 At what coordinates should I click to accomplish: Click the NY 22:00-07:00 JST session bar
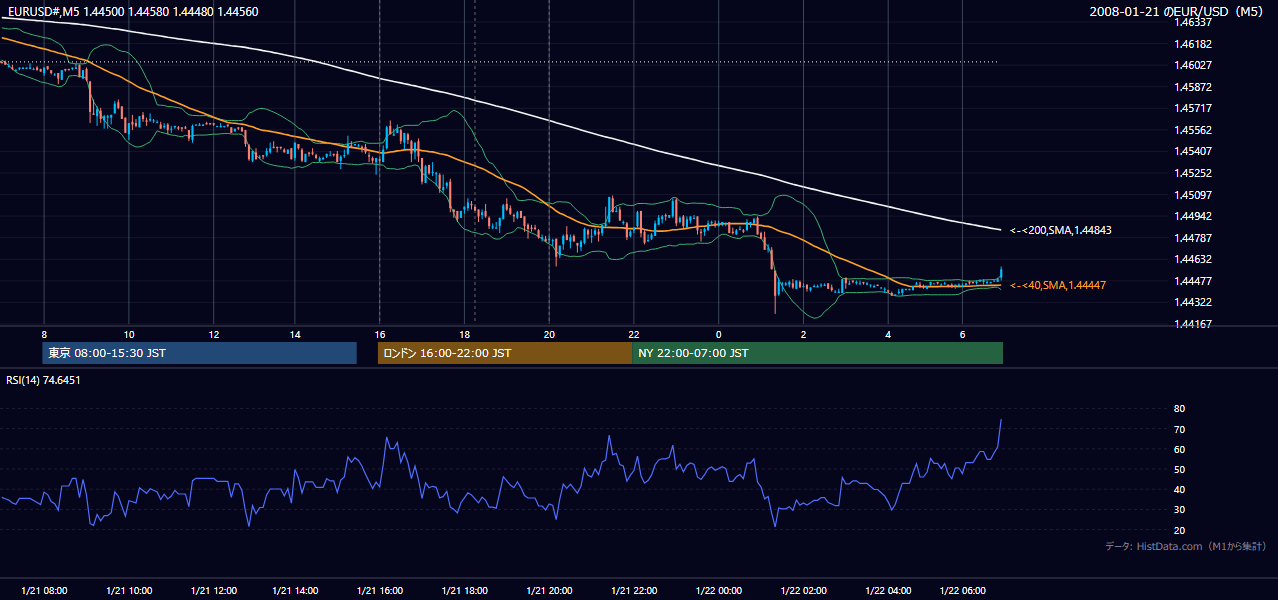coord(817,353)
